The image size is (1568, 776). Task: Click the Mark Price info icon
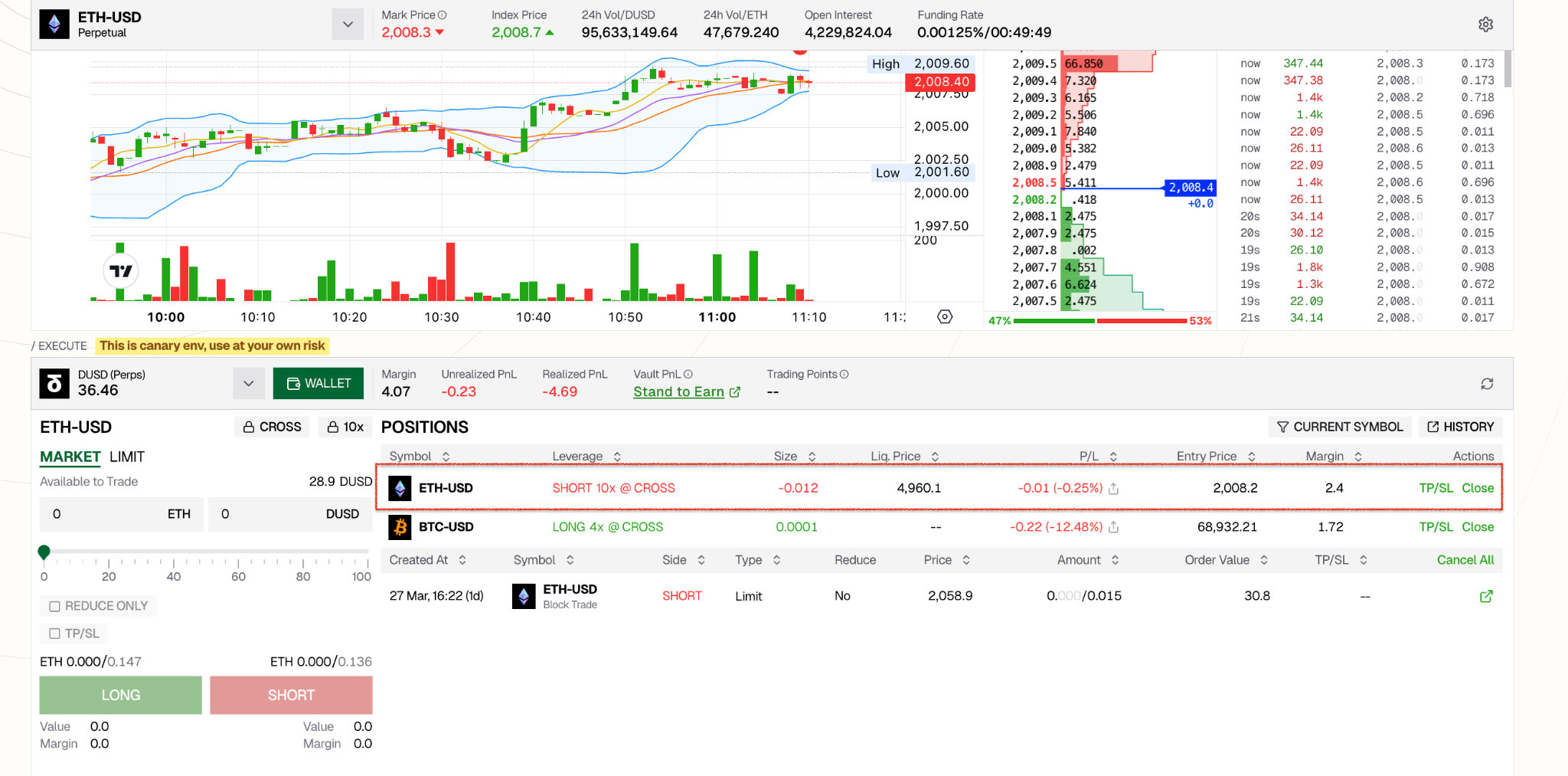coord(443,15)
